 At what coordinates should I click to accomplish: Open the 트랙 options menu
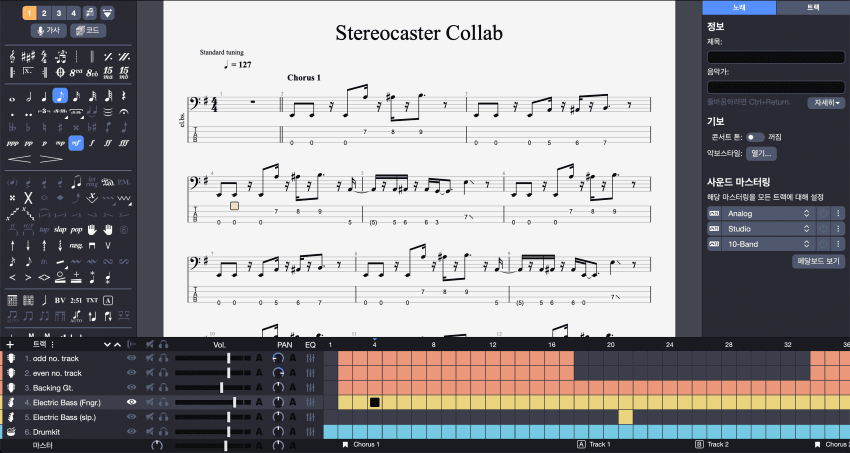[53, 345]
